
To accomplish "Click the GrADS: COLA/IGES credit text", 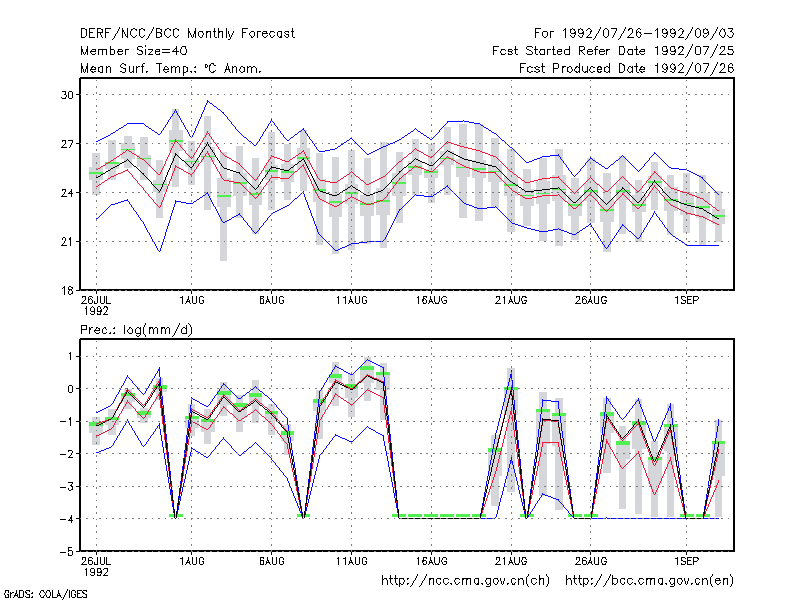I will click(x=45, y=594).
